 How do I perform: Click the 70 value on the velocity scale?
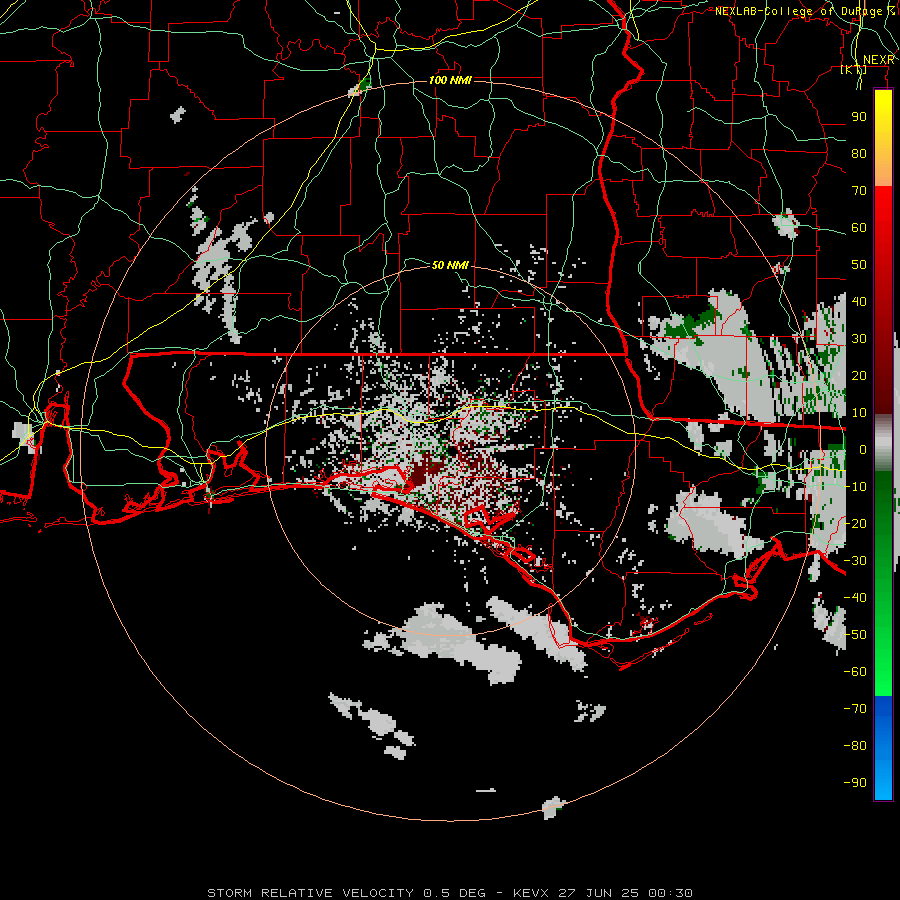(x=859, y=191)
